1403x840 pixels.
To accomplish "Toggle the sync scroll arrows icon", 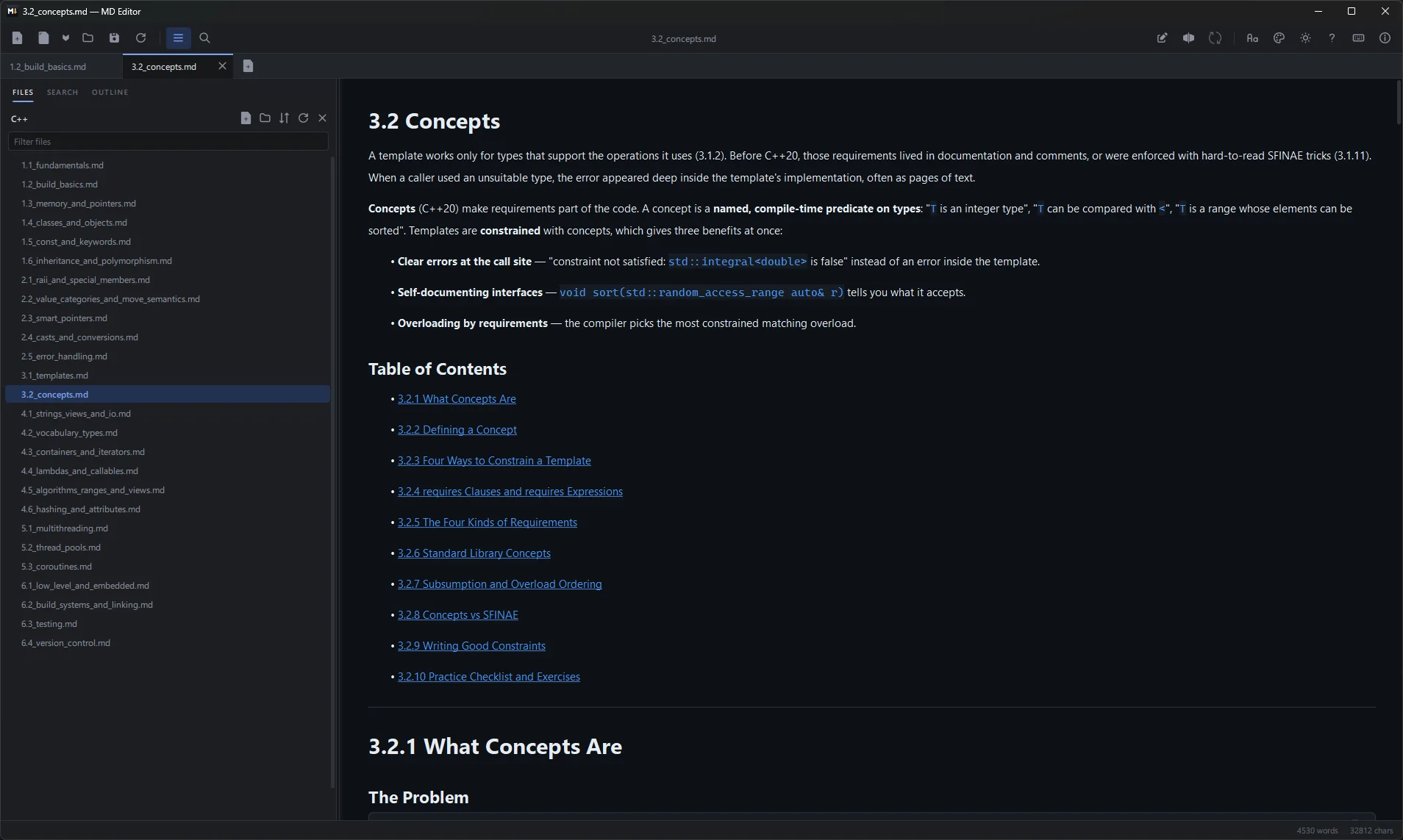I will [x=1215, y=38].
